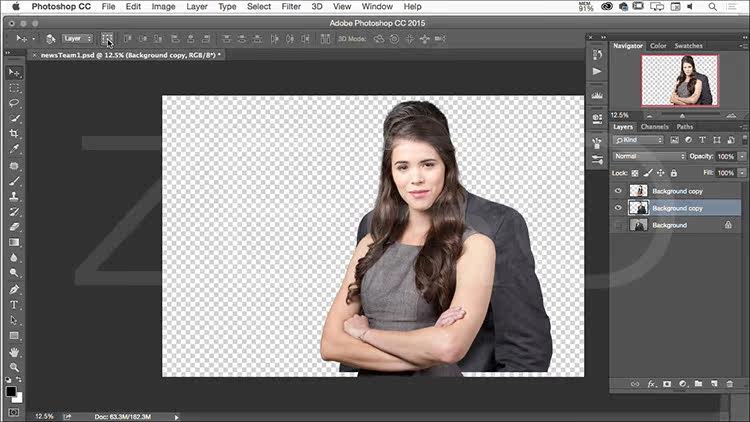Switch to the Channels tab

click(x=654, y=127)
